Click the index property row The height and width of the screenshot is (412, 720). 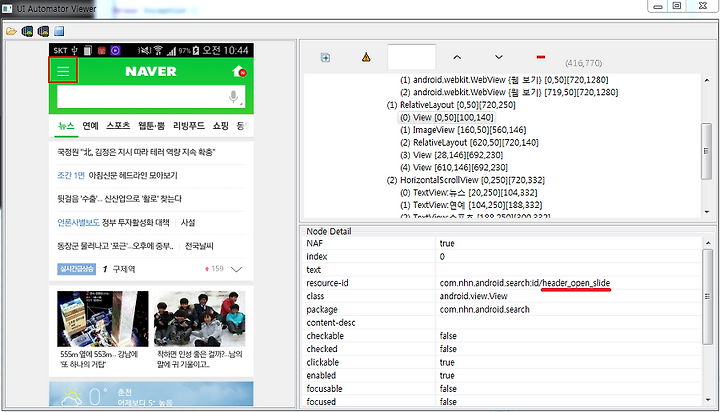(x=503, y=257)
